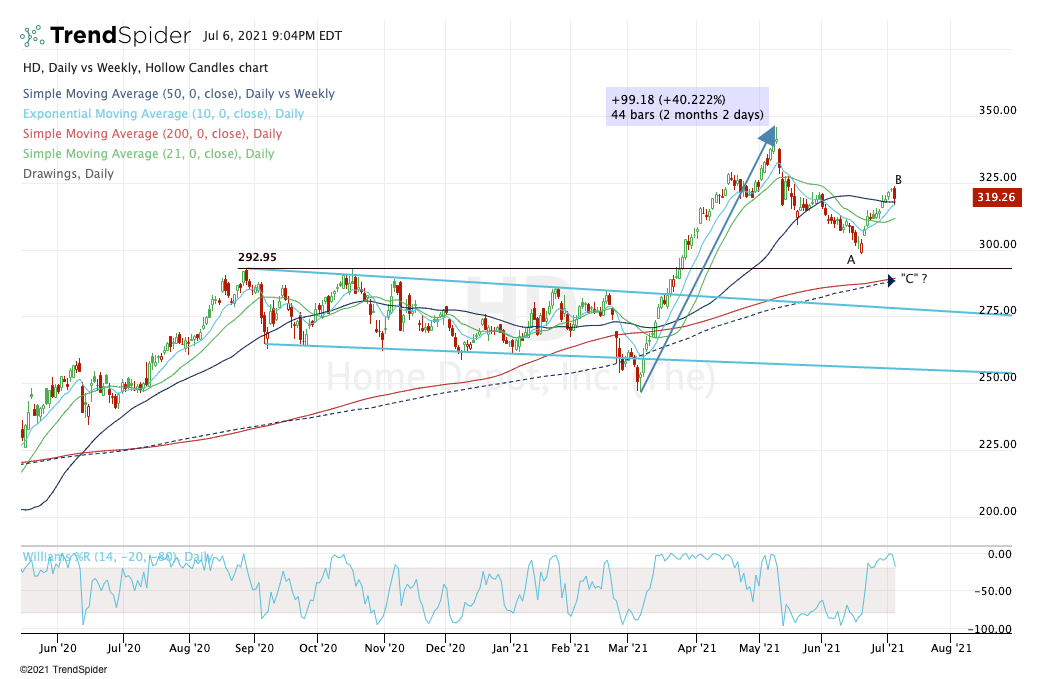Select the Simple Moving Average (21) legend item

click(147, 154)
